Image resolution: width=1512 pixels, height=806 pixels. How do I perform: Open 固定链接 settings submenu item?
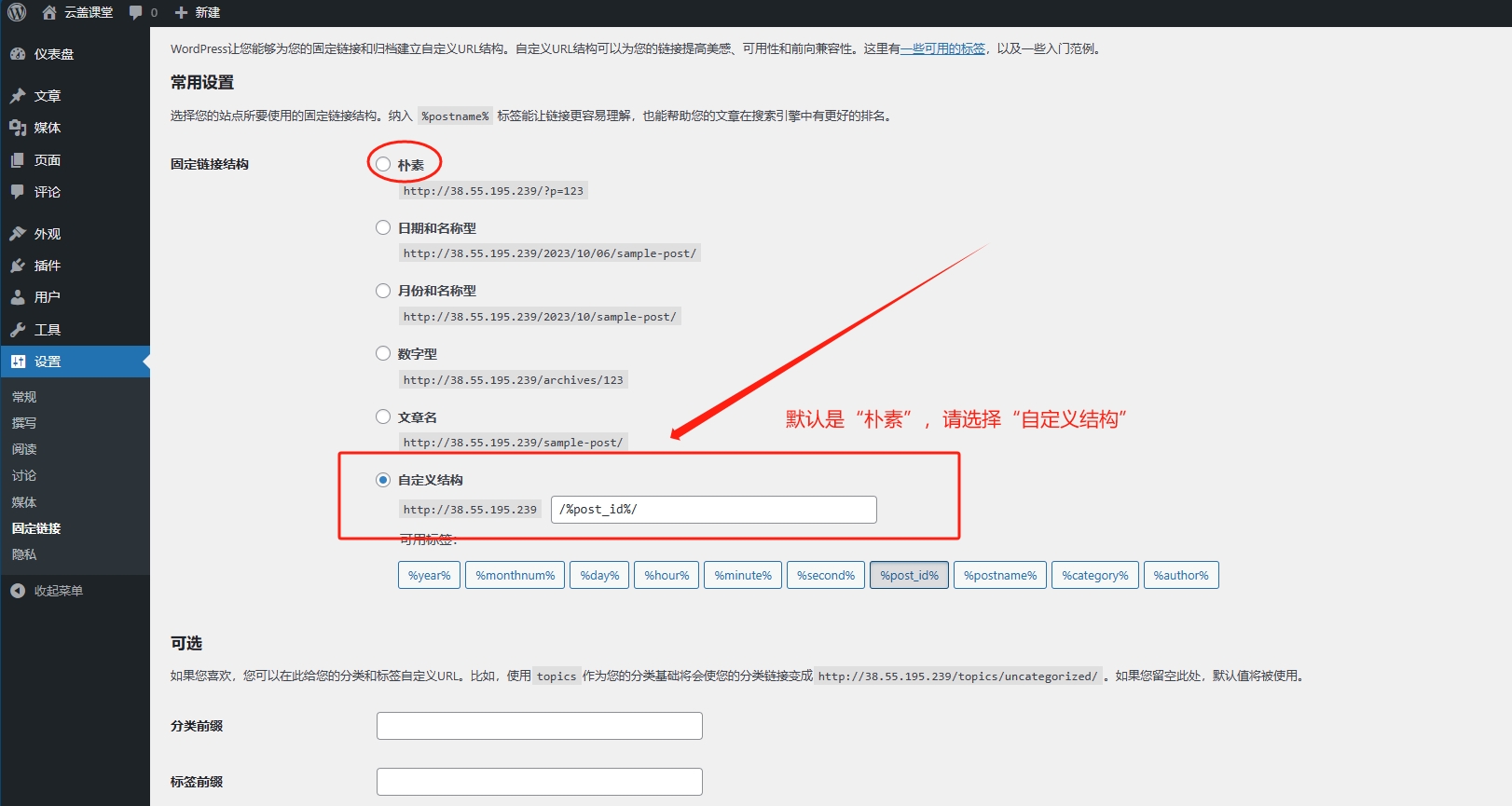(x=36, y=528)
